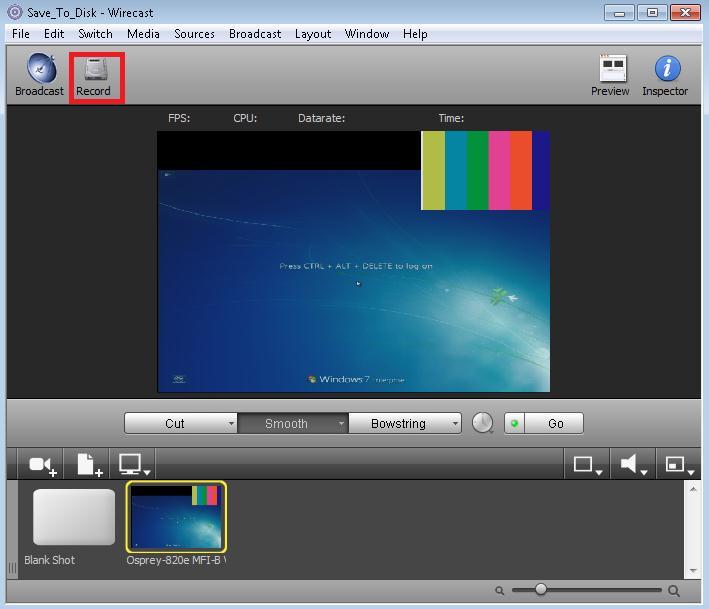Open the desktop presenter monitor icon menu
The height and width of the screenshot is (609, 709).
point(133,464)
